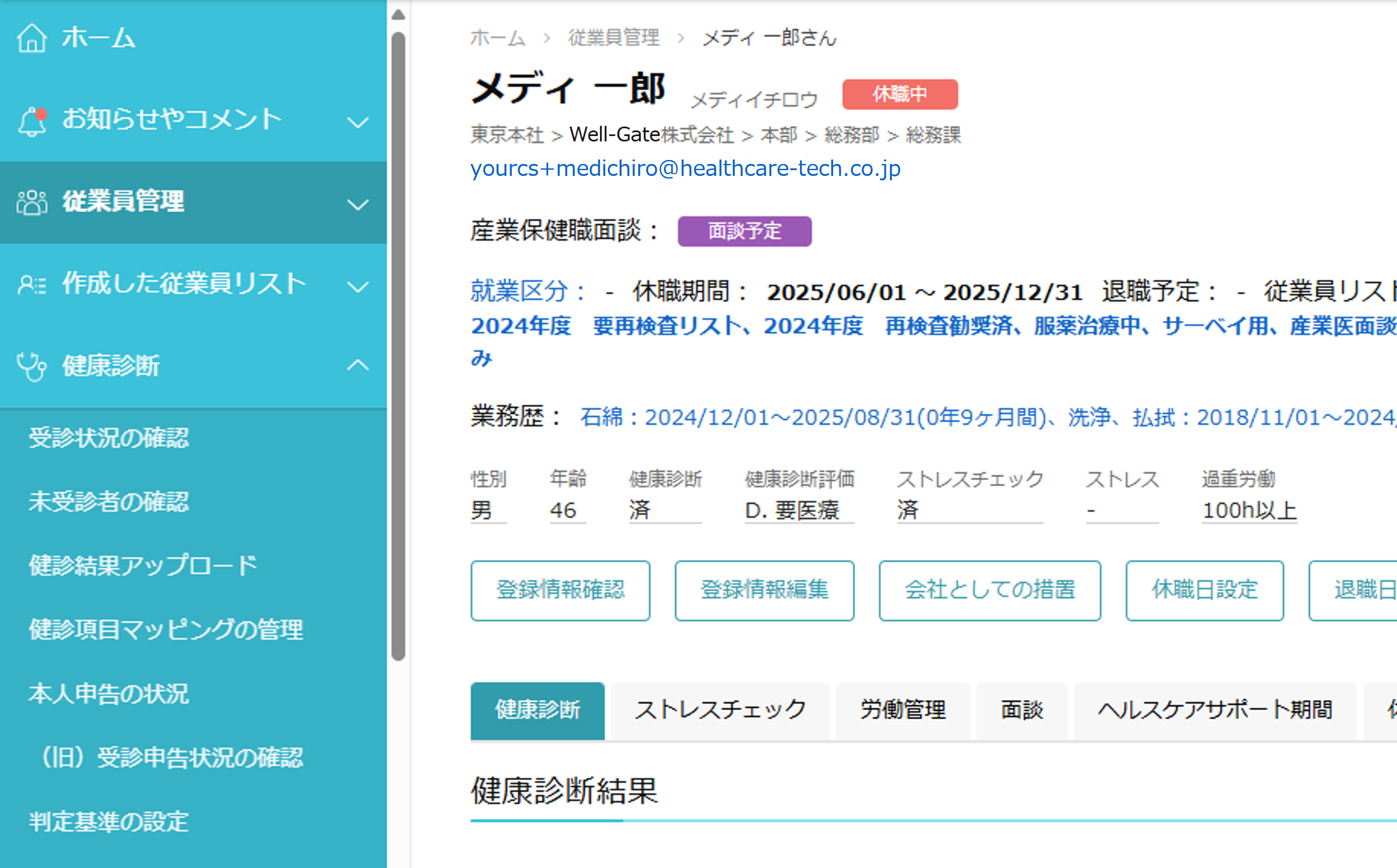
Task: Click the 石綿 work history link
Action: pos(813,417)
